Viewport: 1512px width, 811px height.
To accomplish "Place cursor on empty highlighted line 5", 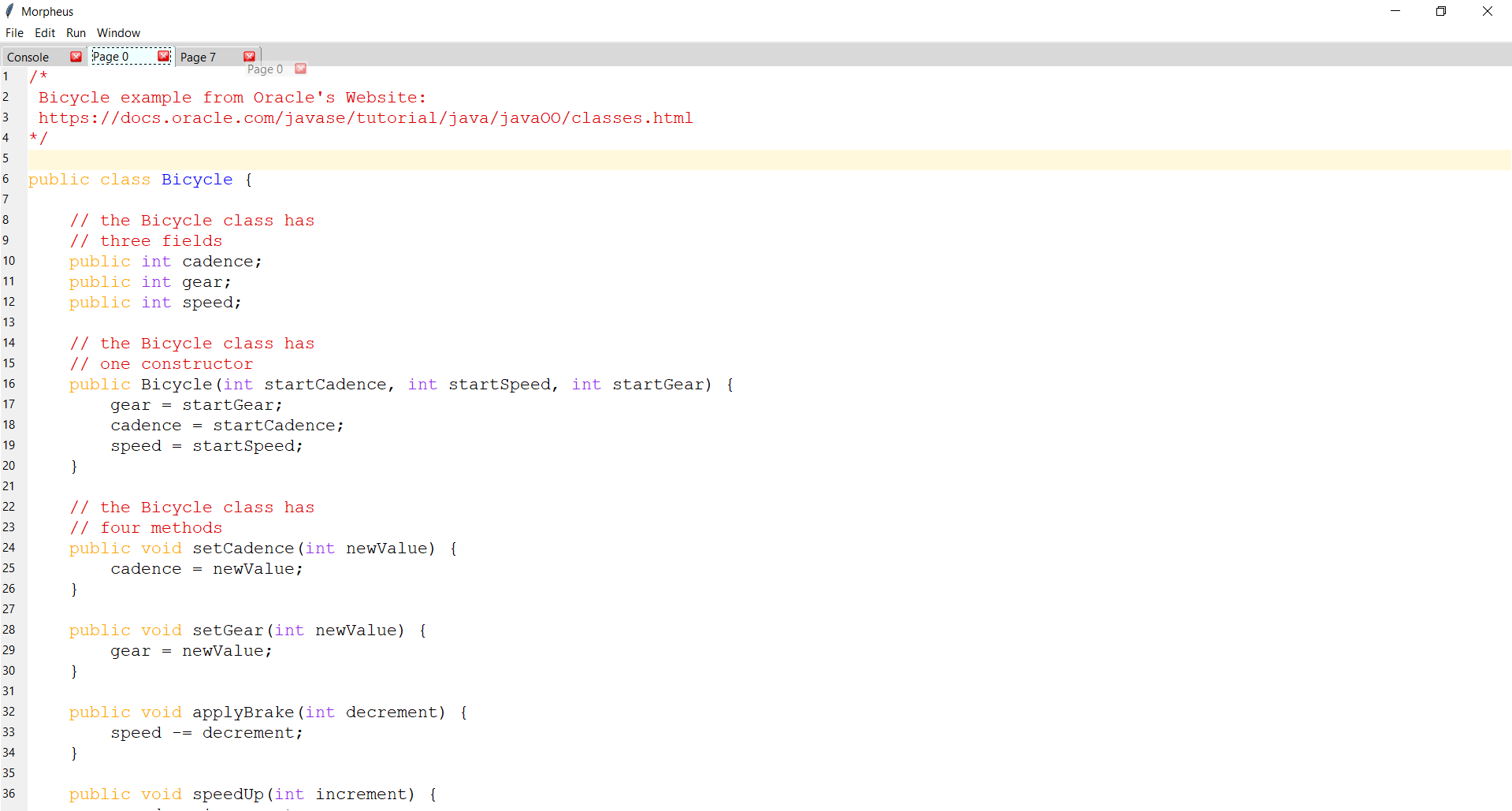I will [x=769, y=159].
